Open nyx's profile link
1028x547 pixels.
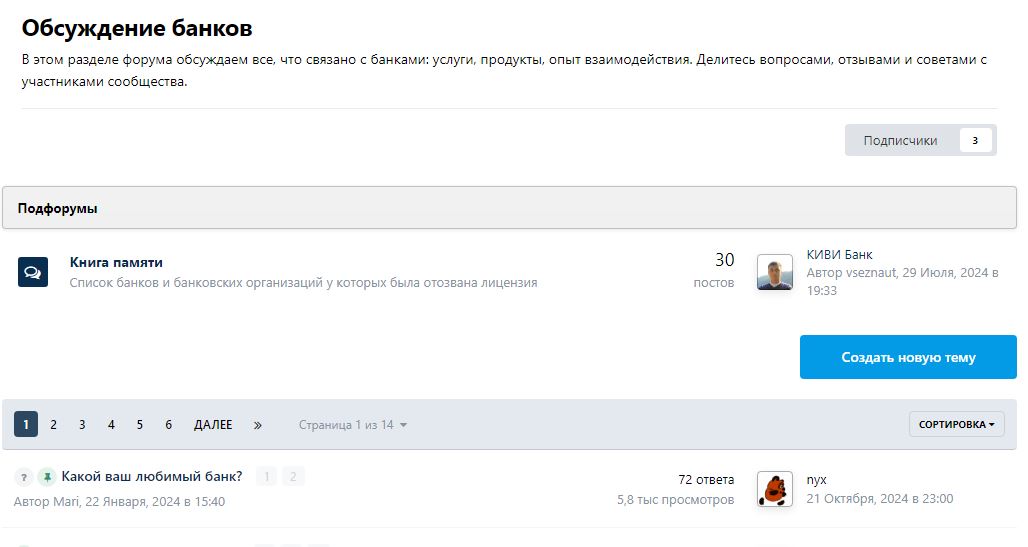[x=816, y=479]
